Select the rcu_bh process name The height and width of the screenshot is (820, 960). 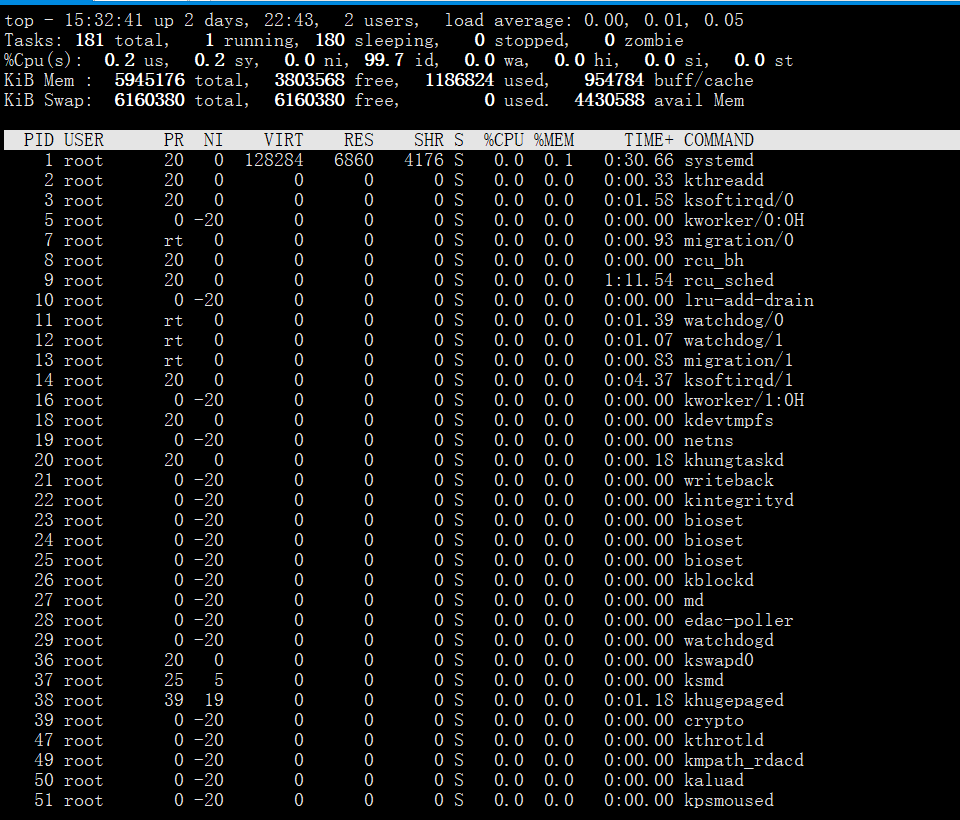(714, 260)
